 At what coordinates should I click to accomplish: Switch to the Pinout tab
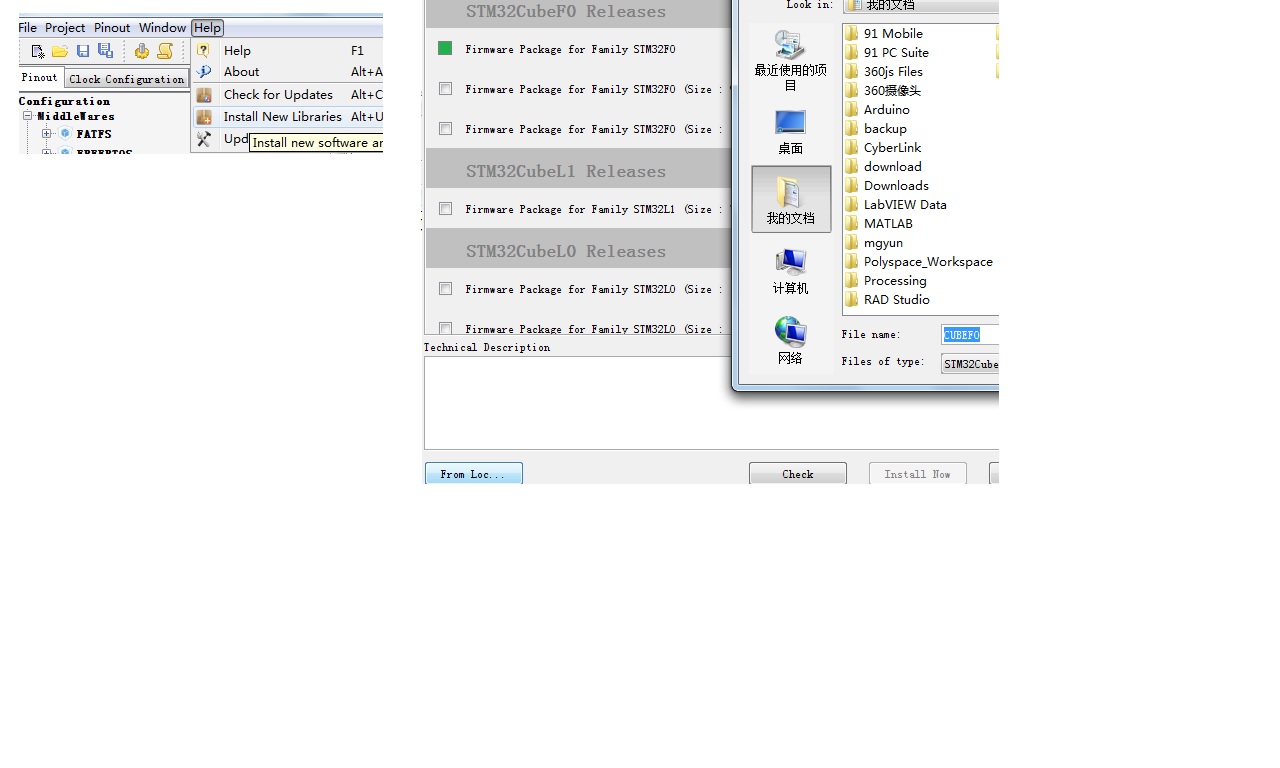[x=40, y=78]
